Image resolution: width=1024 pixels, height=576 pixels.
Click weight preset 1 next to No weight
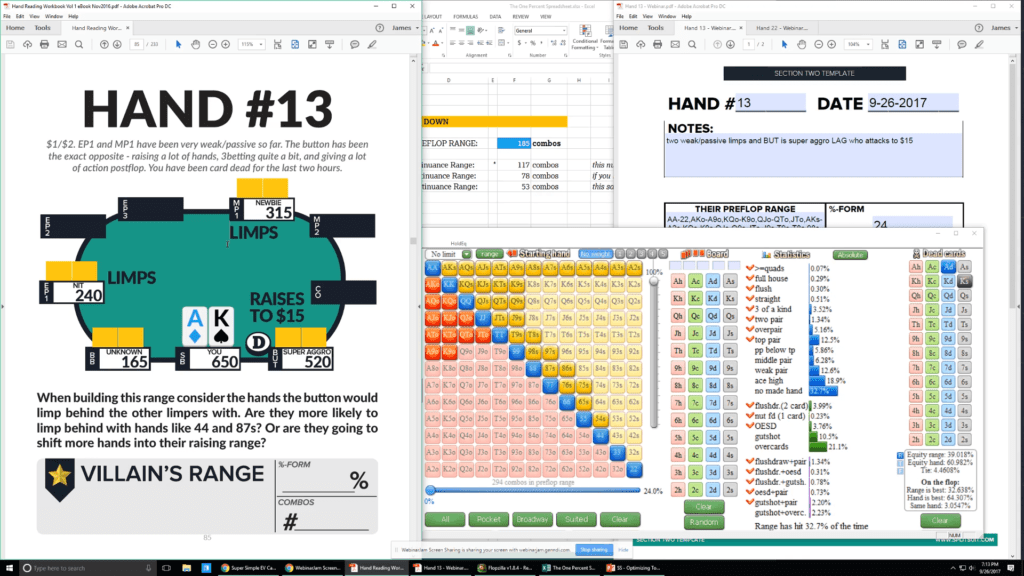click(620, 253)
